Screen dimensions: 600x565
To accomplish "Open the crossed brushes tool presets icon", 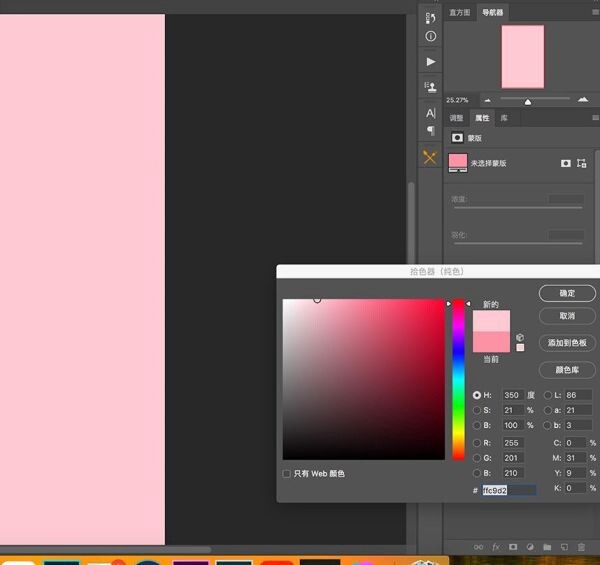I will [x=430, y=157].
